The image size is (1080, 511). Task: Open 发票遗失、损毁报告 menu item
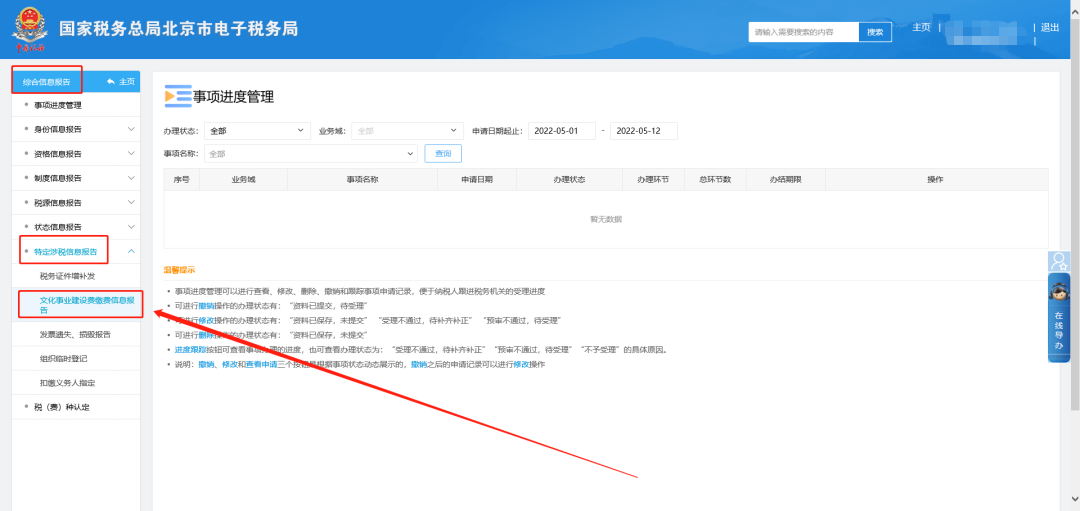[75, 334]
